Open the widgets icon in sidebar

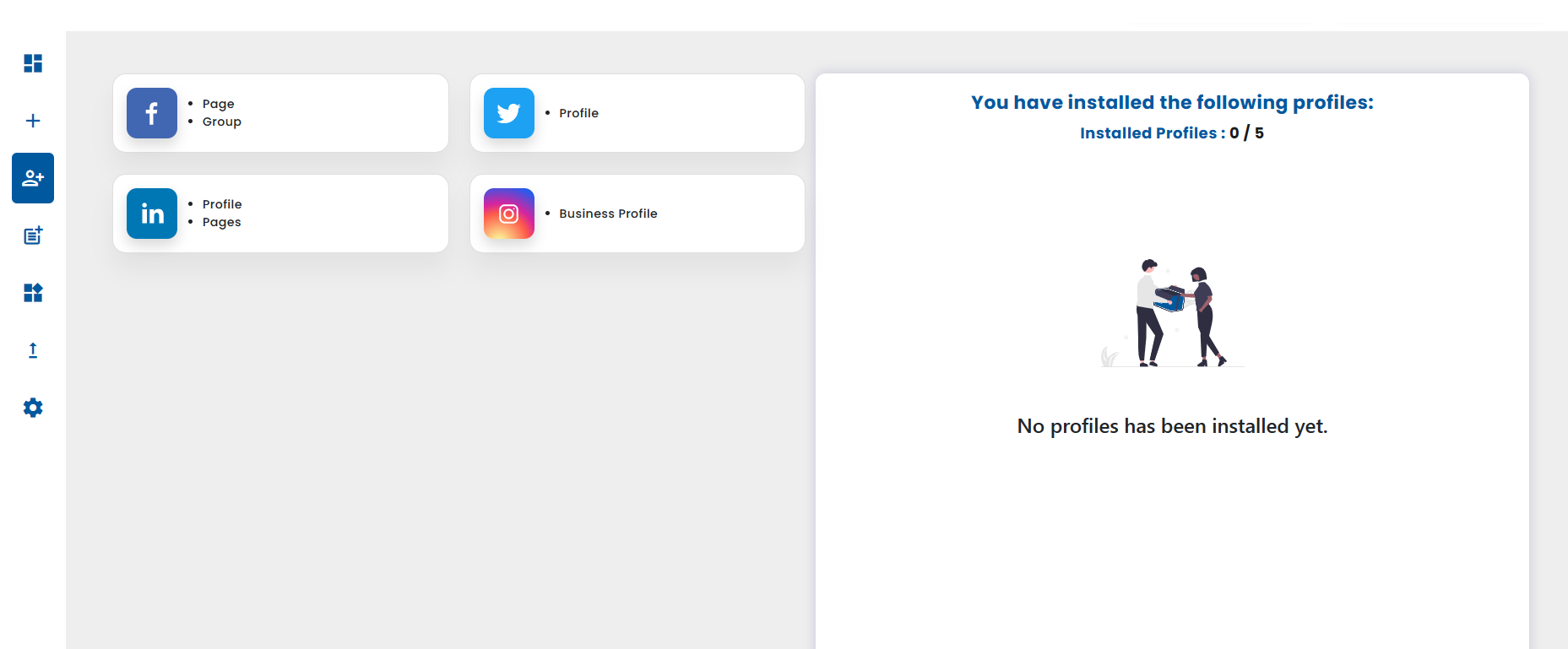click(x=33, y=293)
